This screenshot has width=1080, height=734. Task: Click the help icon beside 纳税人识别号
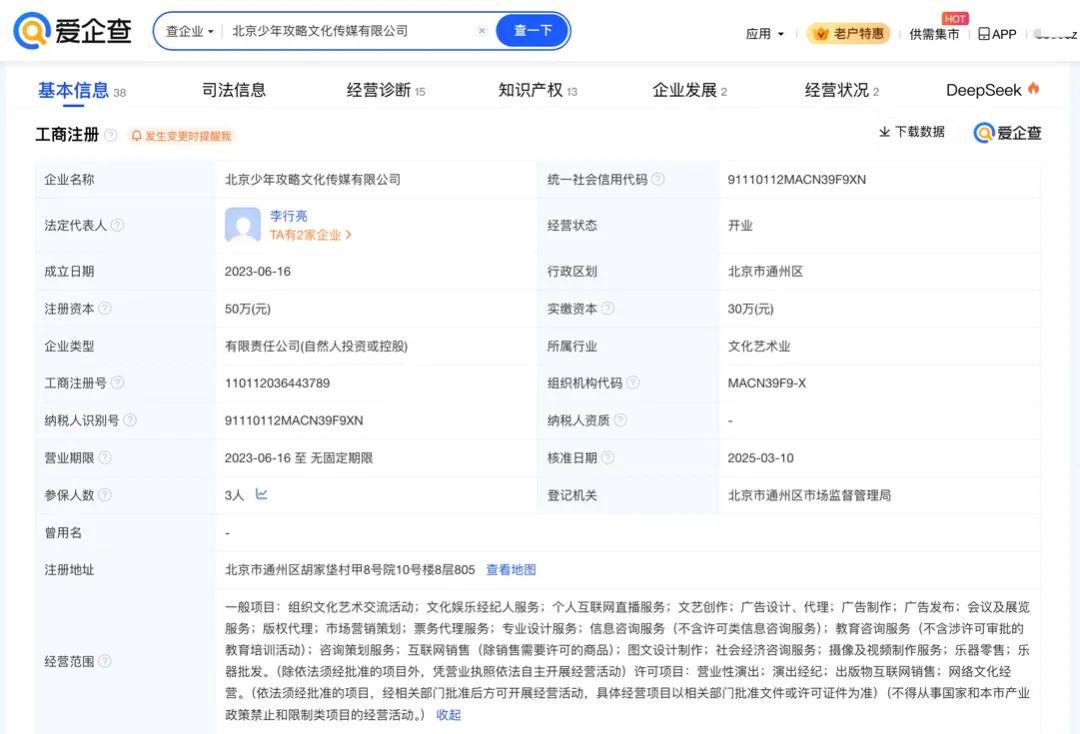tap(130, 420)
